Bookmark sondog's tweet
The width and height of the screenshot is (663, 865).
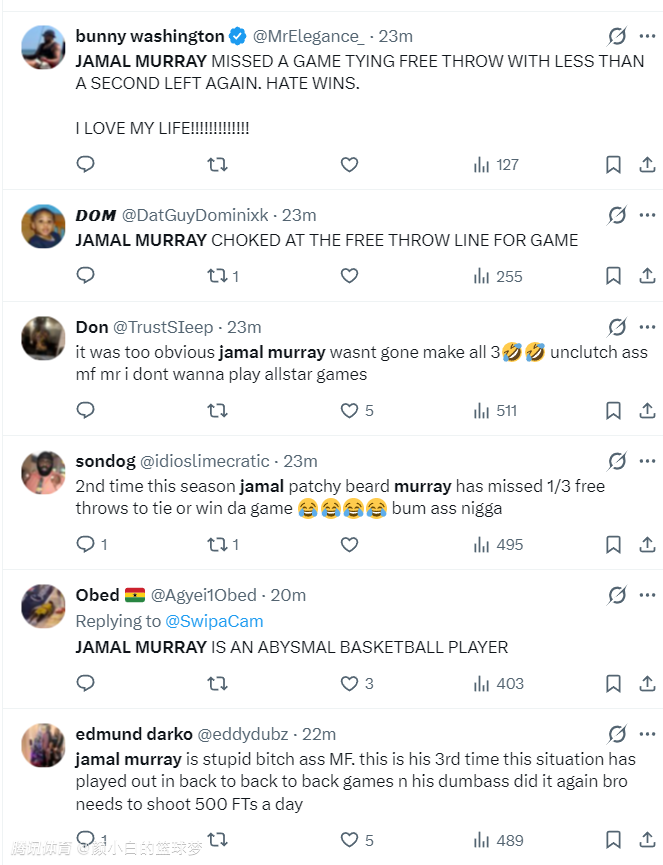pyautogui.click(x=613, y=545)
